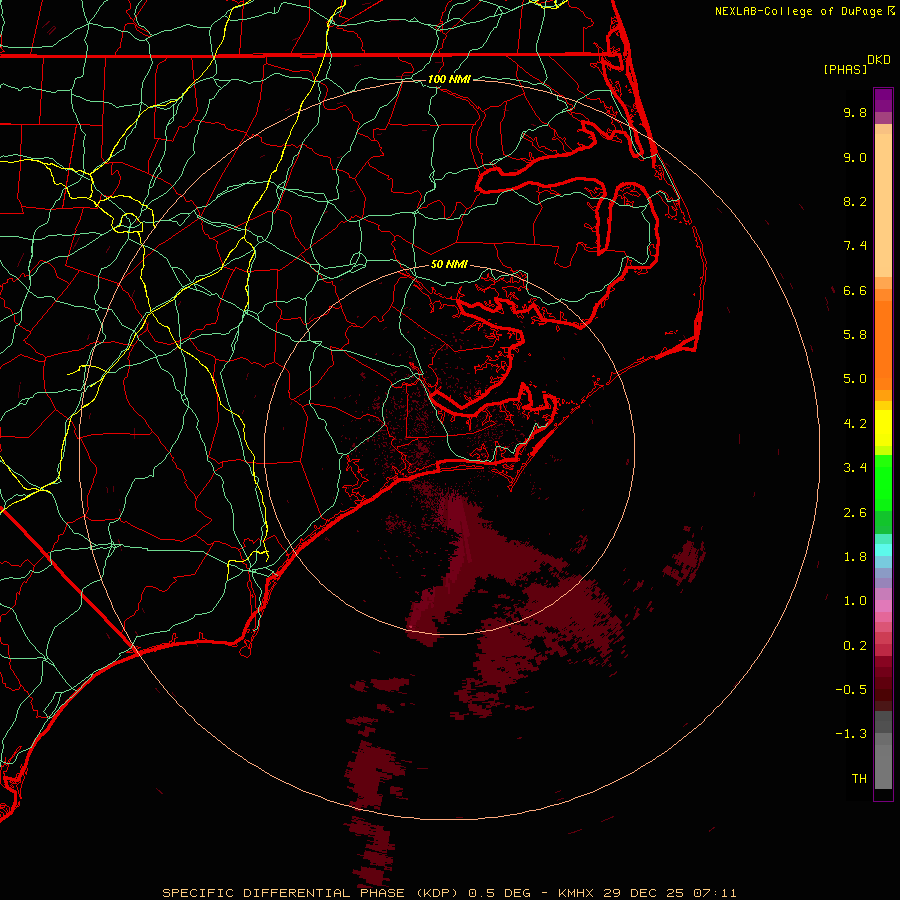The height and width of the screenshot is (900, 900).
Task: Click the 9.0 value on the scale
Action: 855,157
